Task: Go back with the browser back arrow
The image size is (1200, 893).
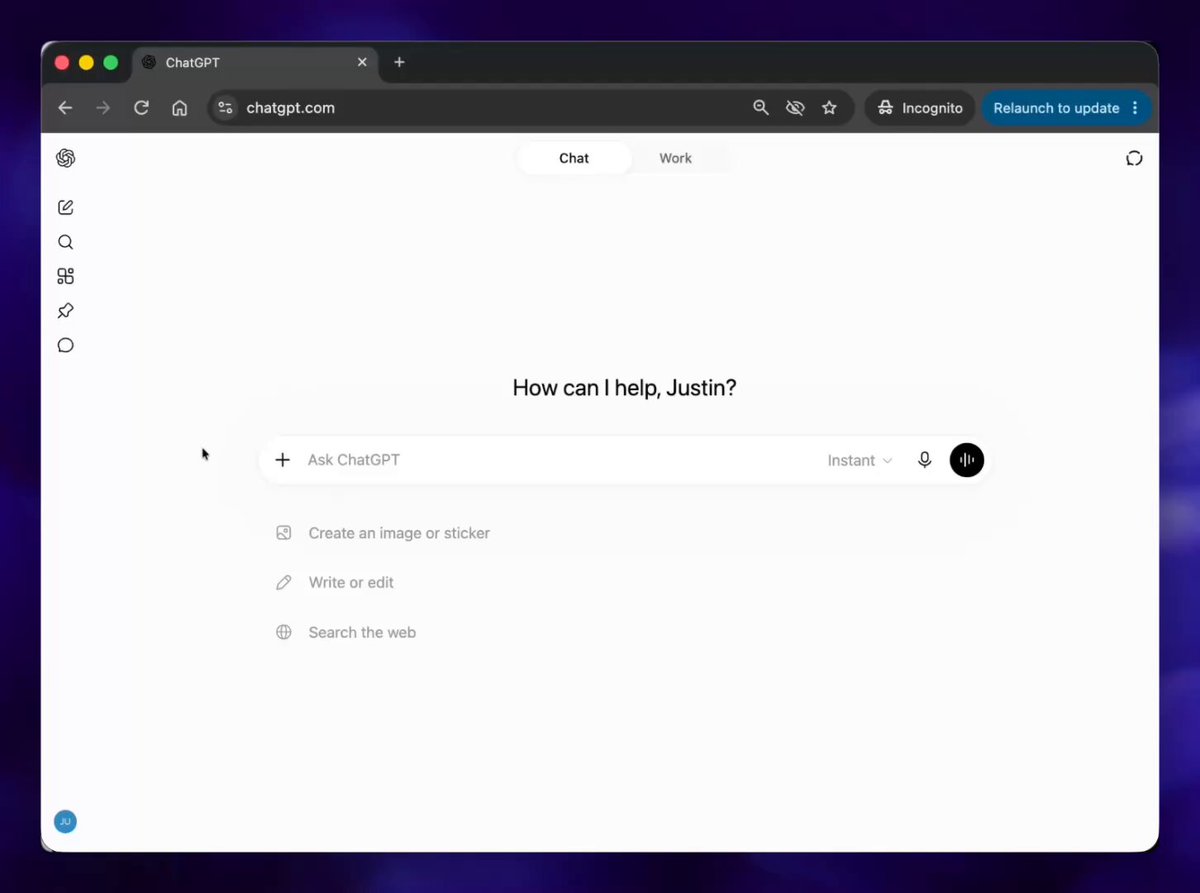Action: [66, 108]
